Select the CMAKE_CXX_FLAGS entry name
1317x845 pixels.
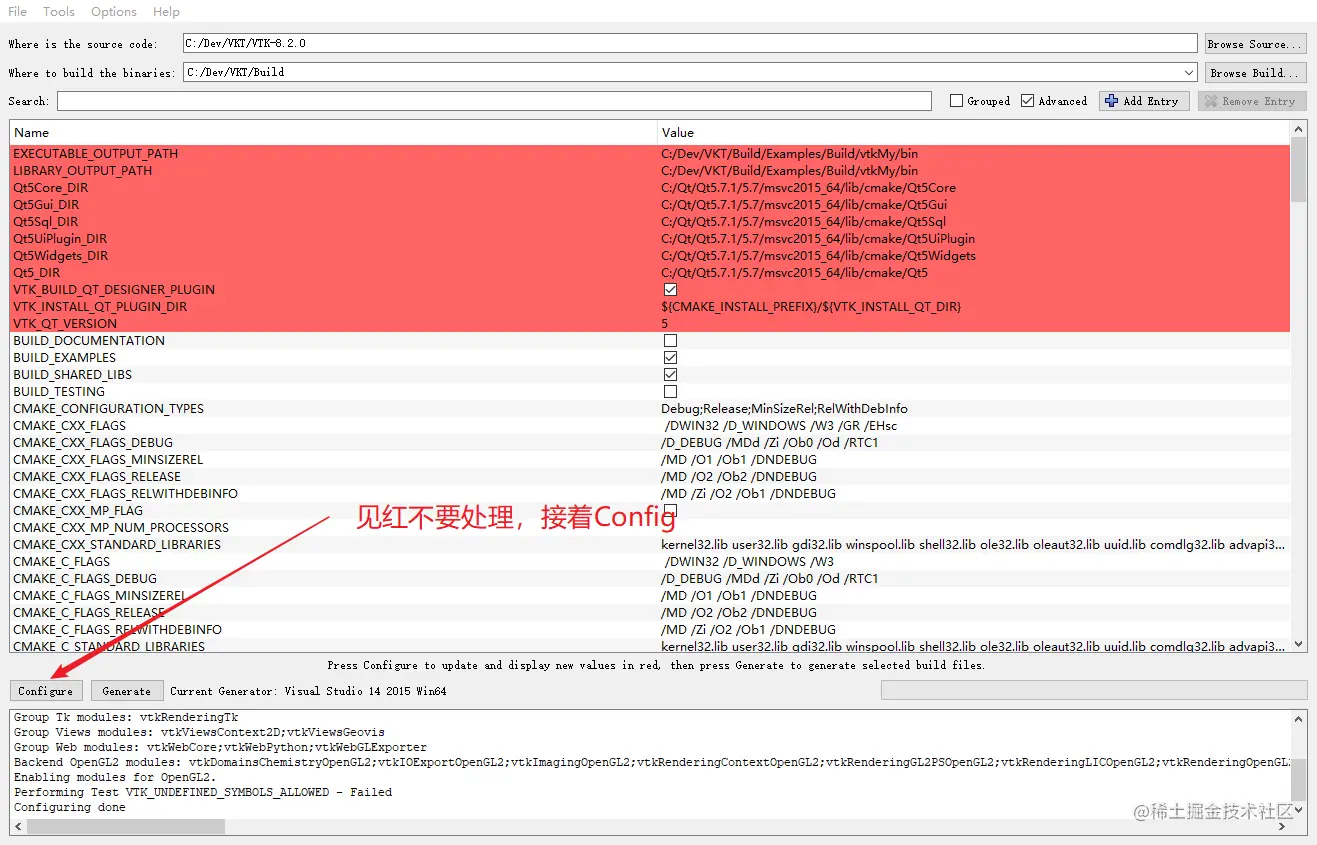pyautogui.click(x=69, y=426)
